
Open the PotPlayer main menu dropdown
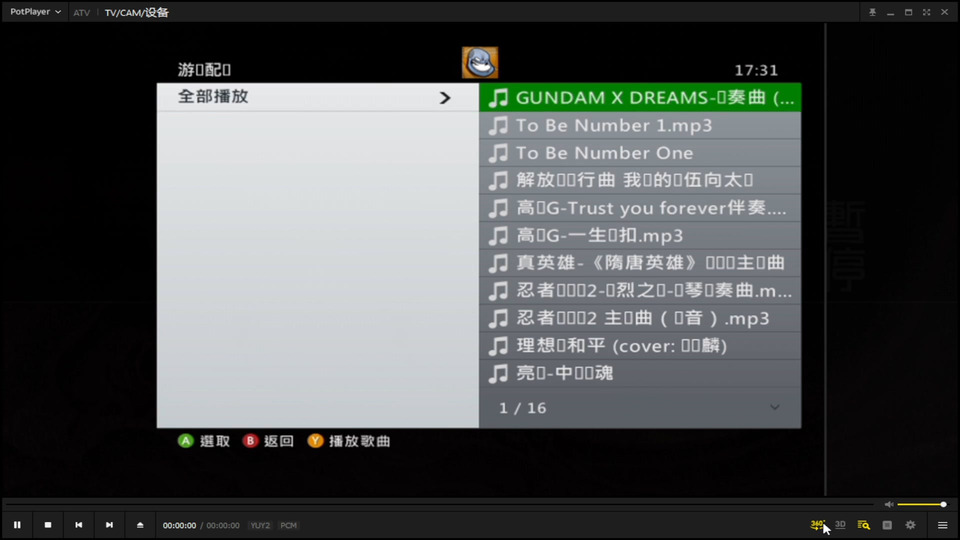[36, 12]
